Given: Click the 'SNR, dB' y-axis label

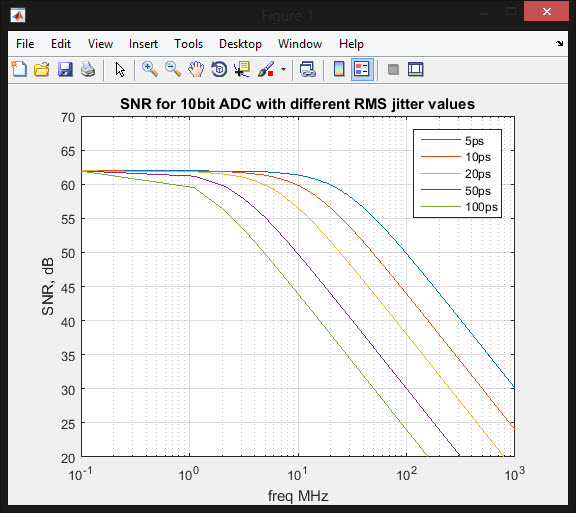Looking at the screenshot, I should coord(48,286).
